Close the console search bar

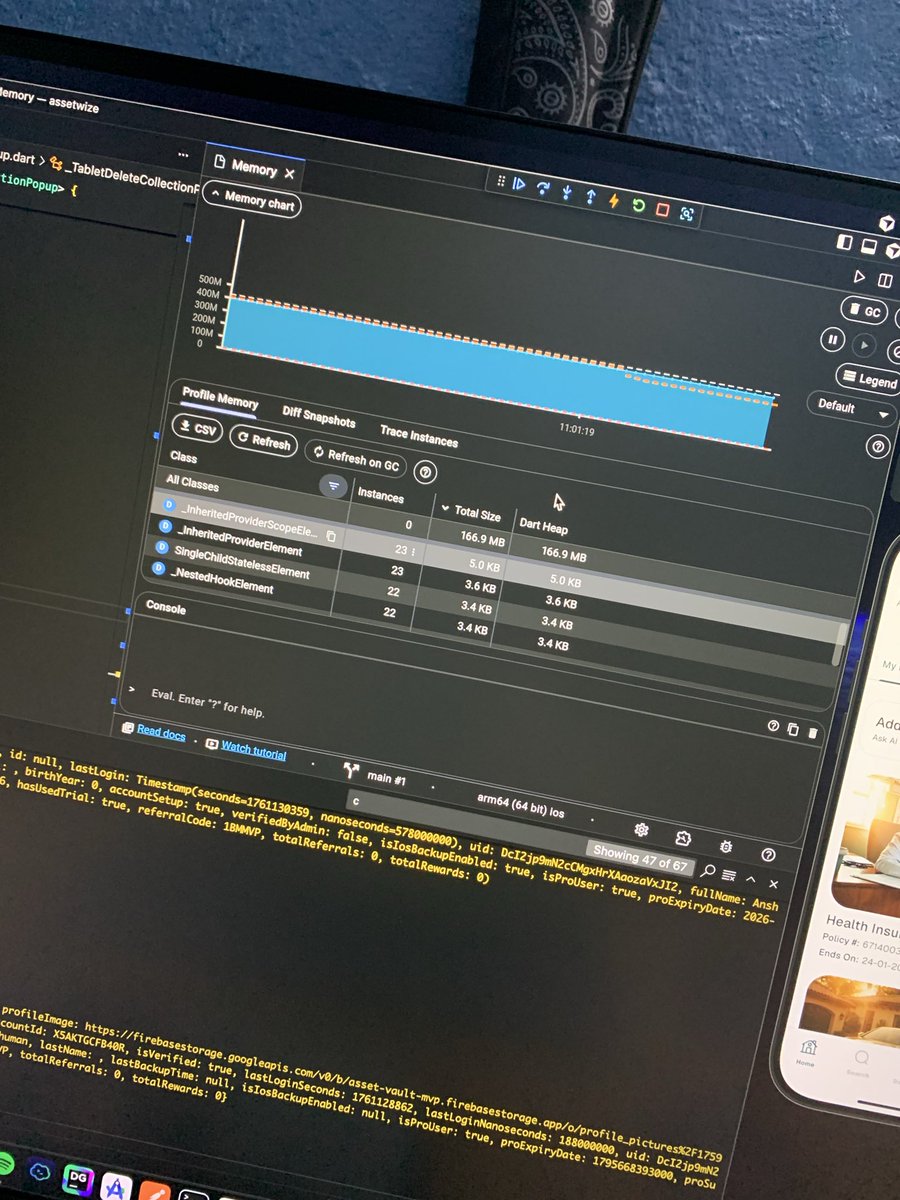pyautogui.click(x=773, y=884)
